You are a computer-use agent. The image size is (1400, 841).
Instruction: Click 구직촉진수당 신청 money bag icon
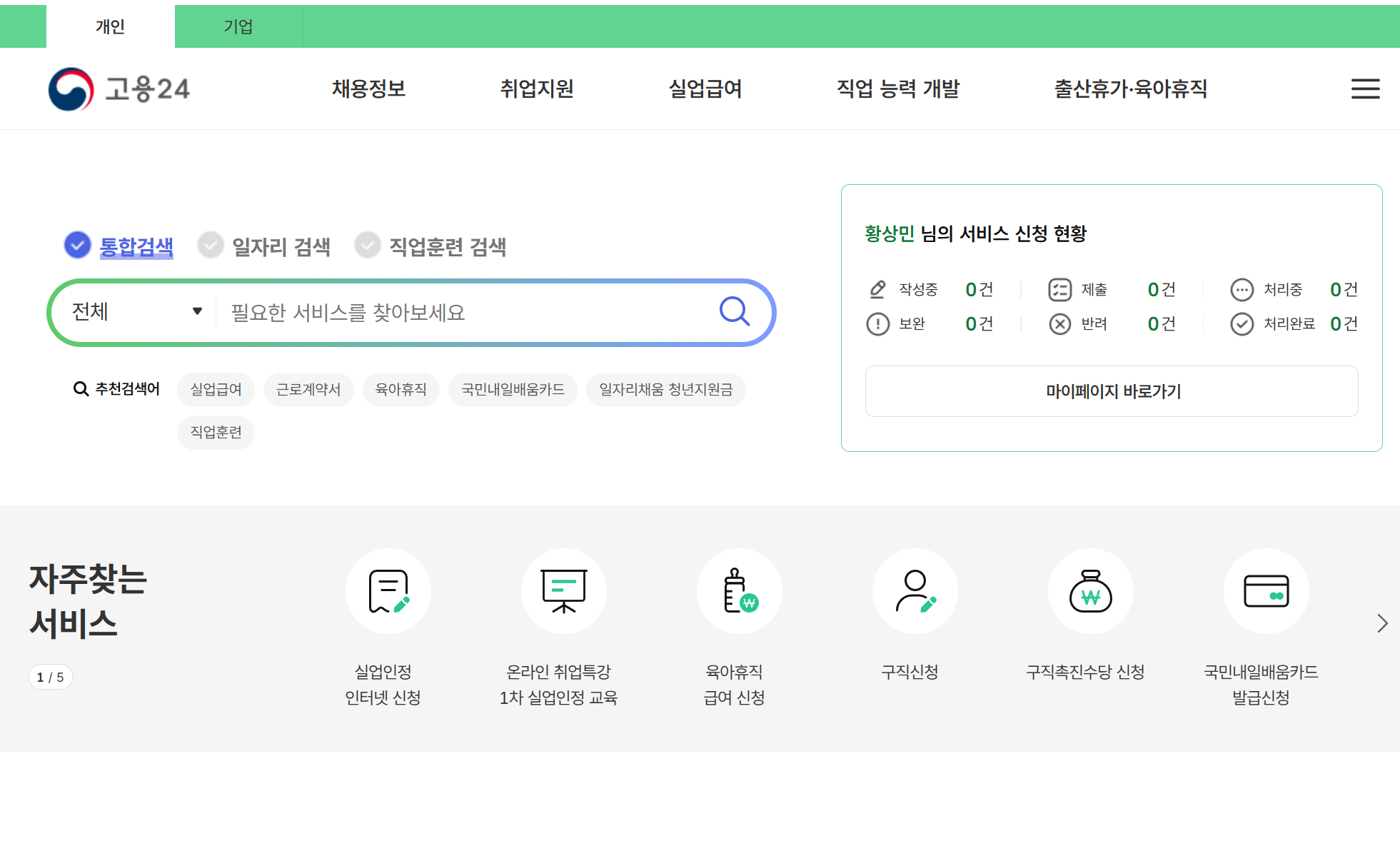coord(1090,591)
